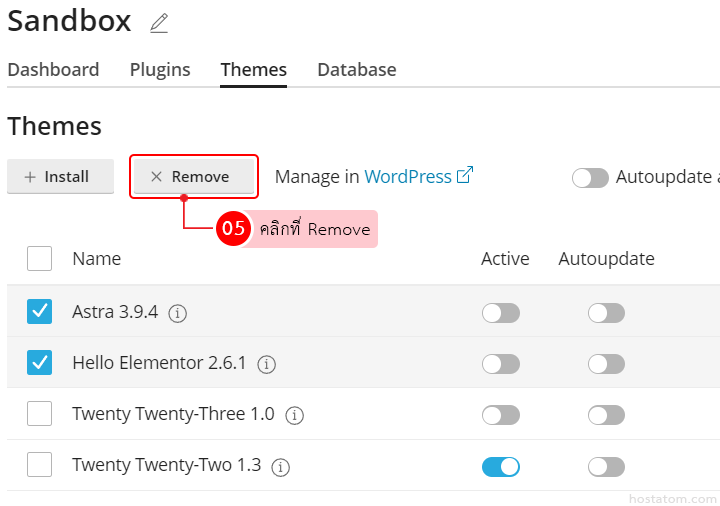
Task: Switch to the Dashboard tab
Action: pyautogui.click(x=53, y=70)
